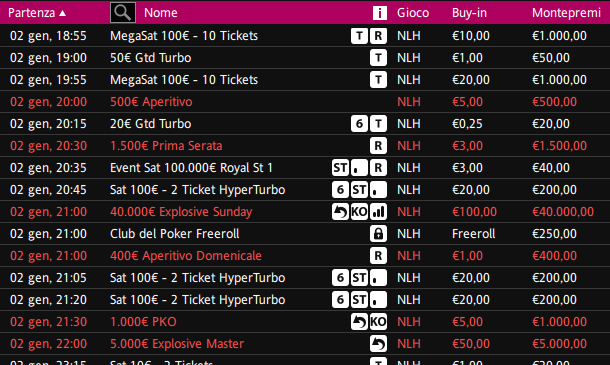This screenshot has height=365, width=610.
Task: Sort tournaments by Partenza column
Action: 32,13
